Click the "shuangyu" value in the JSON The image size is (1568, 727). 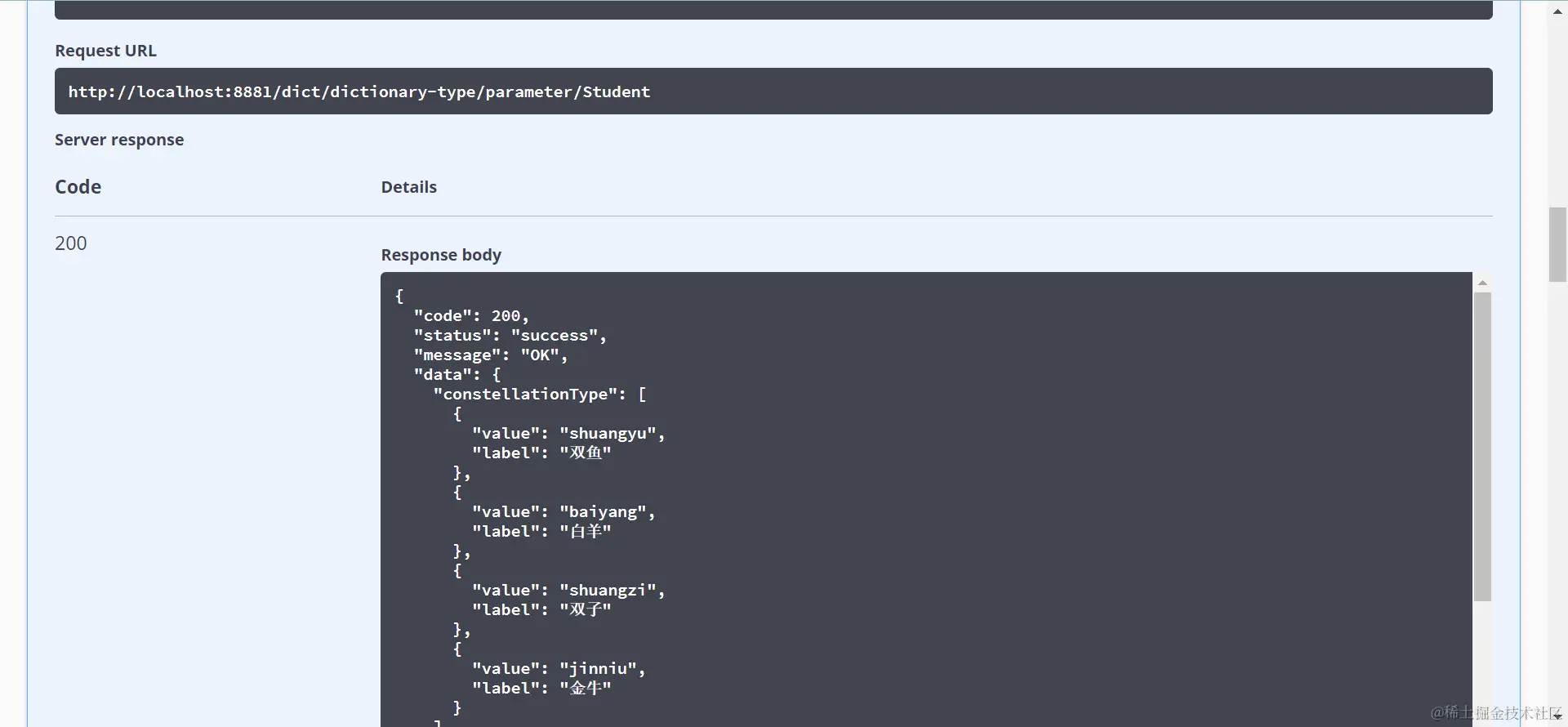coord(612,434)
